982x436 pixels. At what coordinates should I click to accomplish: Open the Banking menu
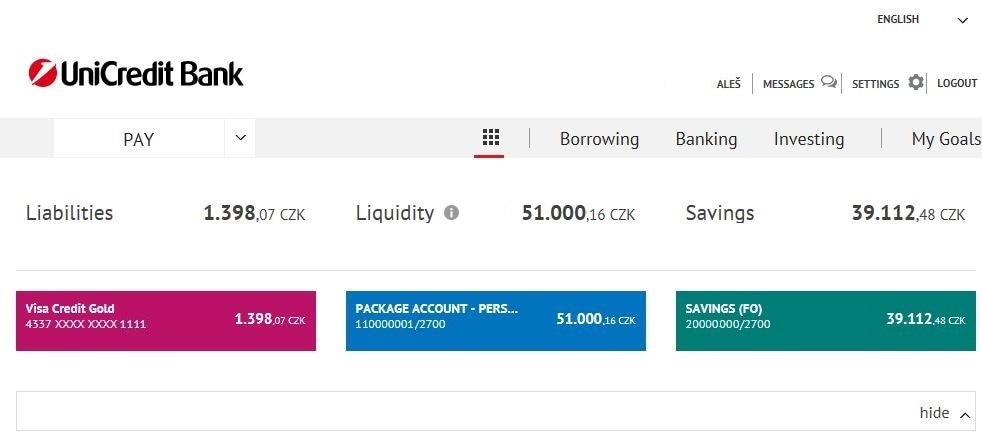point(706,138)
